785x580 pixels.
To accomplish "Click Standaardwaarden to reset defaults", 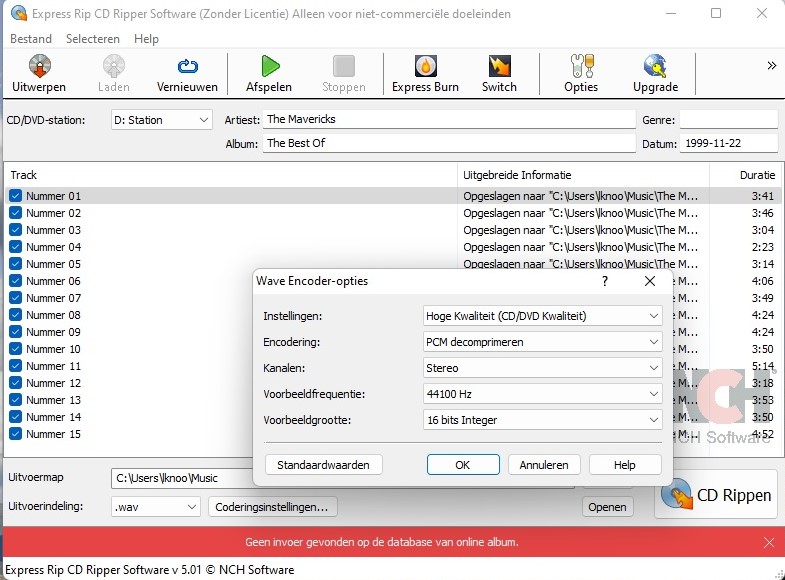I will 323,465.
